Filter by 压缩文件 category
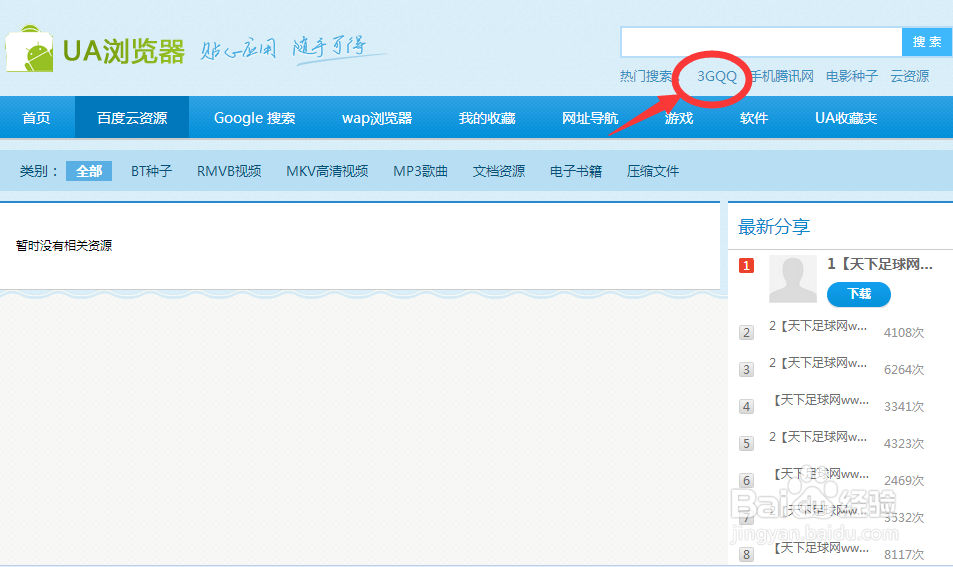This screenshot has height=567, width=953. click(x=653, y=171)
